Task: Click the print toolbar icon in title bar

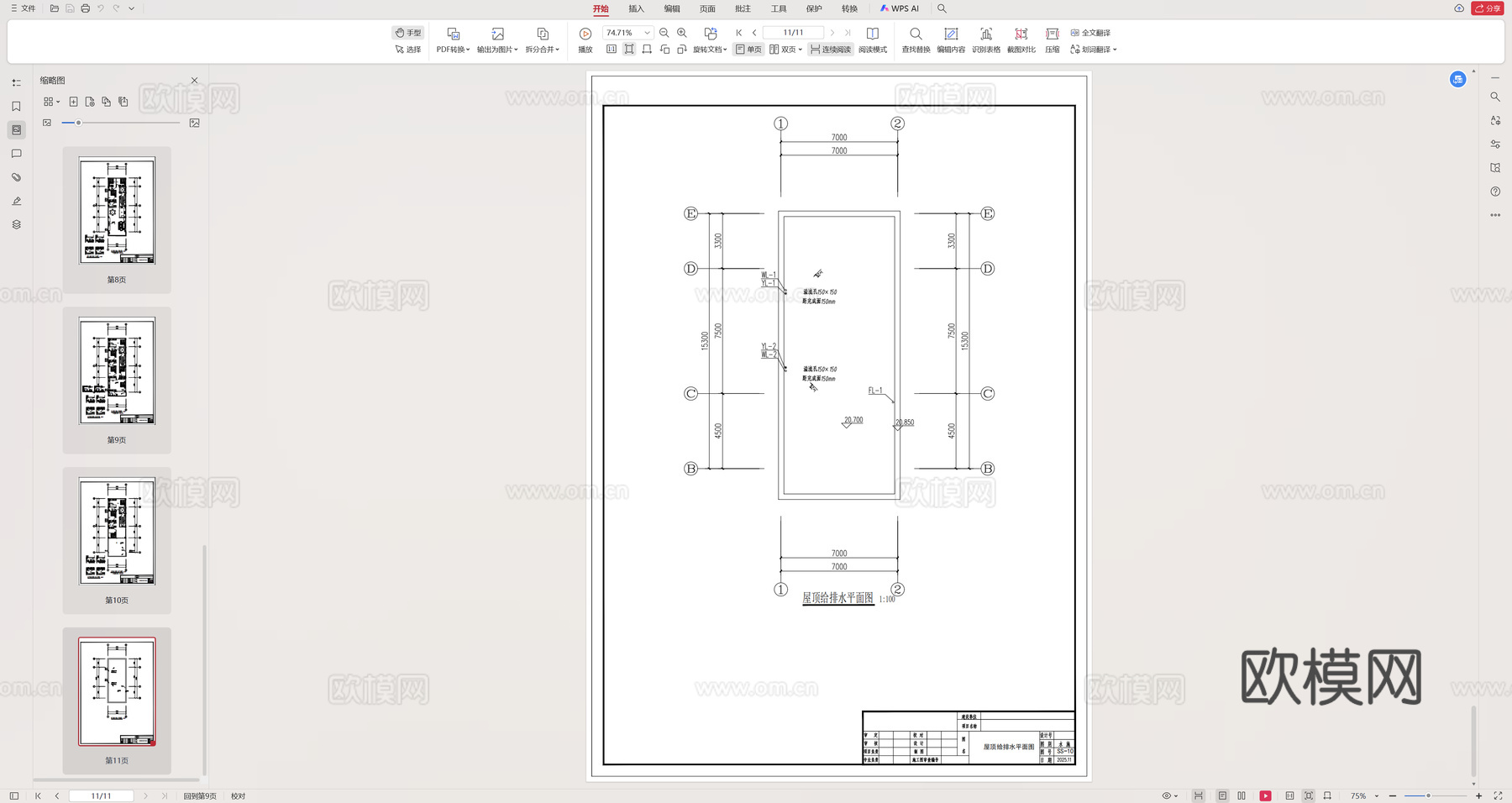Action: [85, 8]
